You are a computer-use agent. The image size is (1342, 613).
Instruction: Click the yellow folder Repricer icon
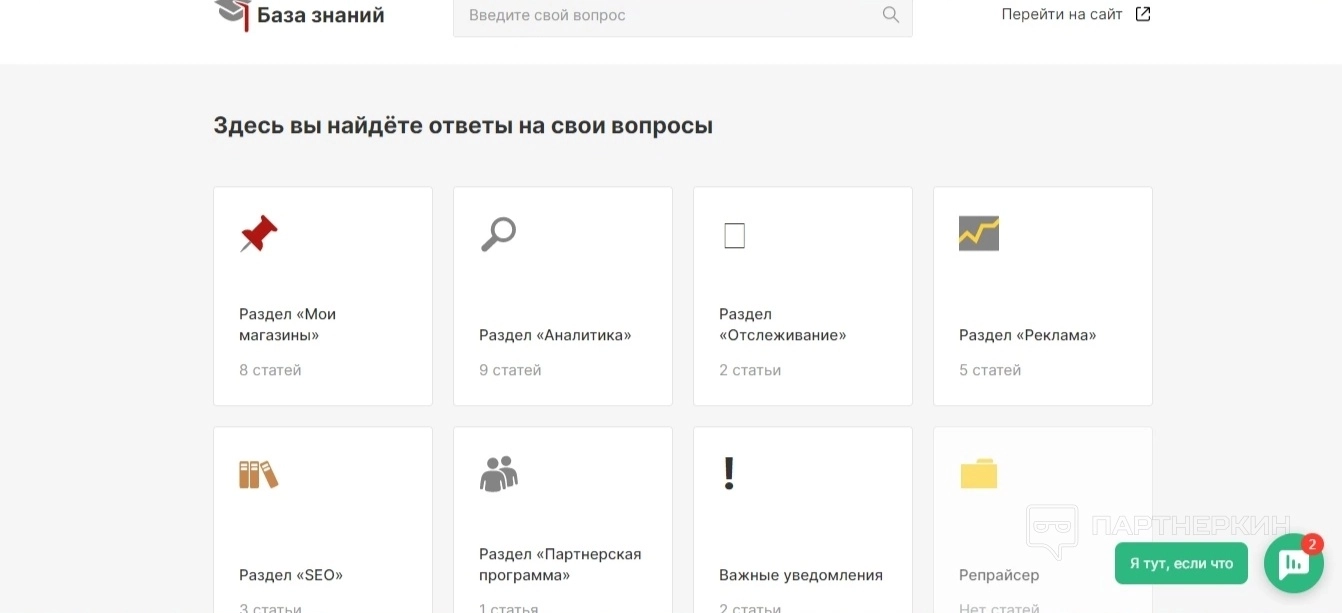tap(978, 474)
